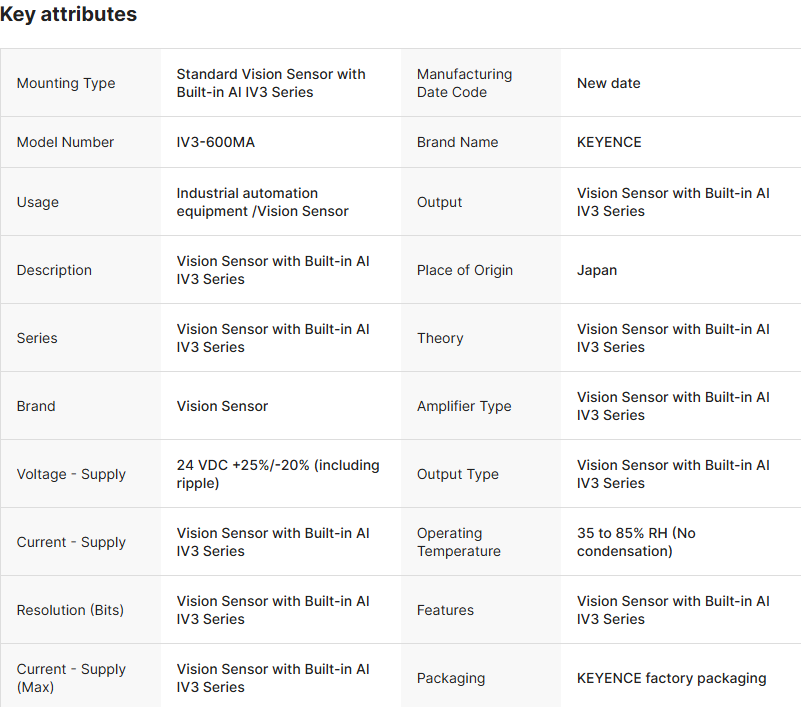Select the Theory attribute label

pos(440,338)
